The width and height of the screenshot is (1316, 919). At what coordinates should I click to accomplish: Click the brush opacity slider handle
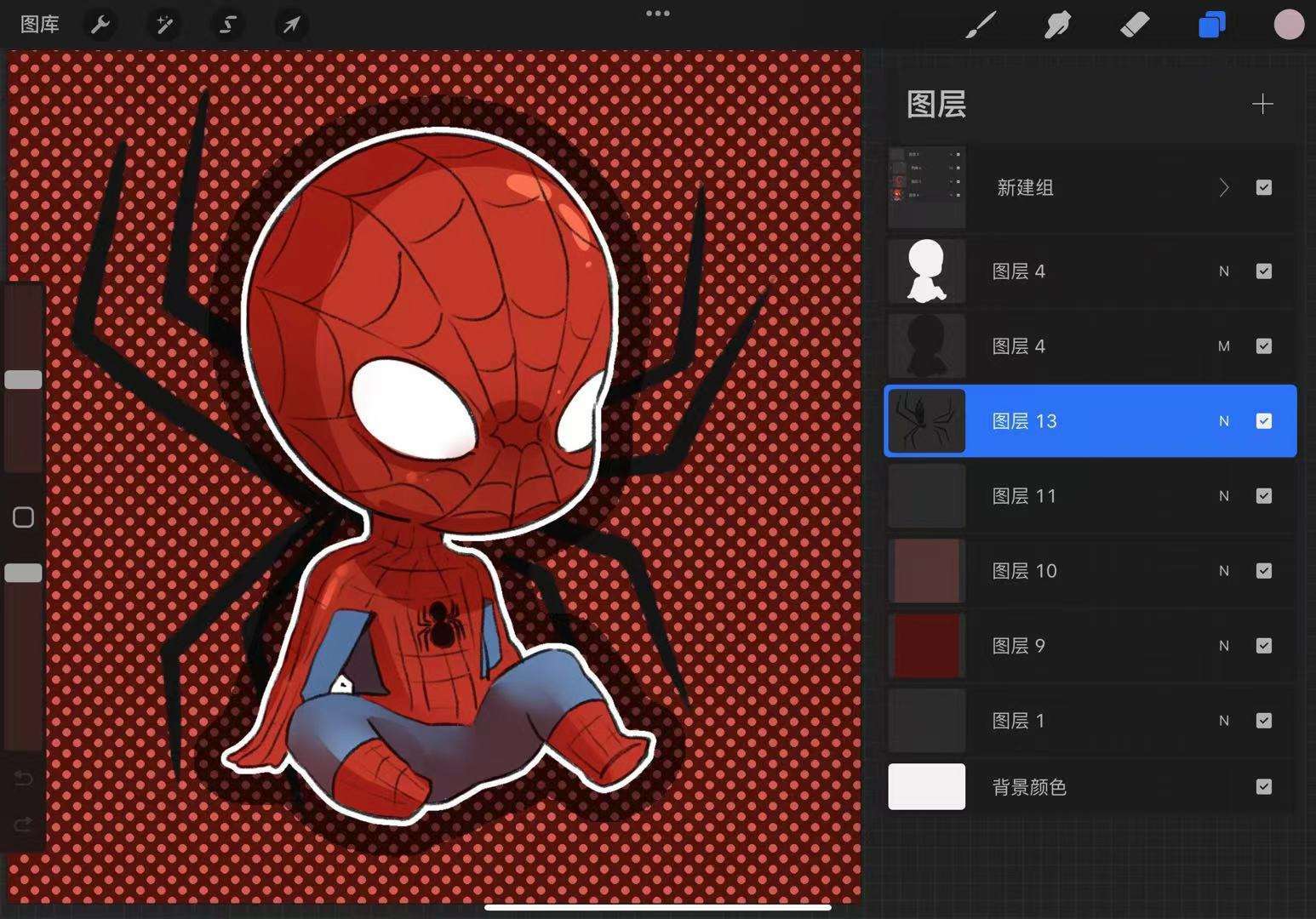(x=23, y=573)
